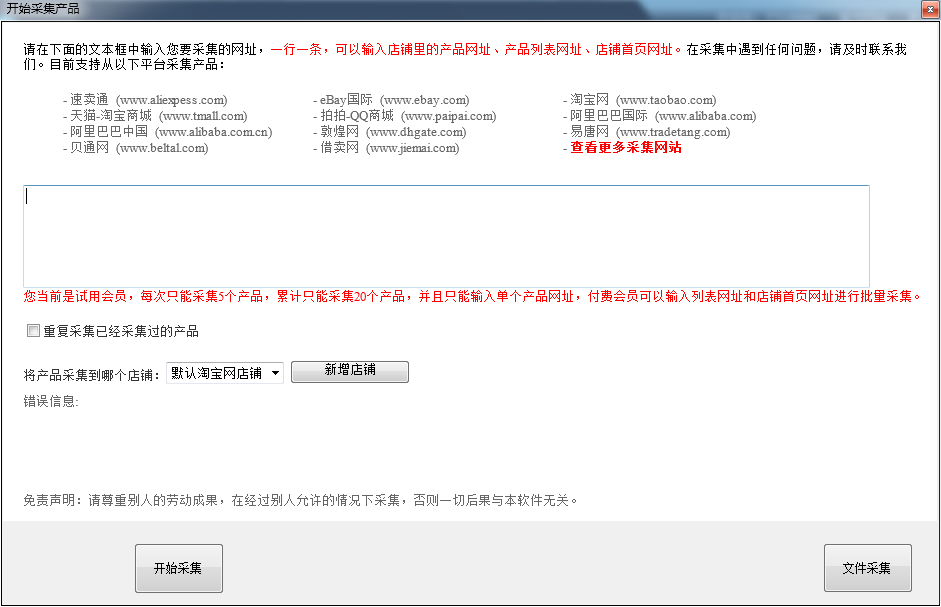The width and height of the screenshot is (941, 607).
Task: Open the 默认淘宝网店铺 store dropdown
Action: 225,373
